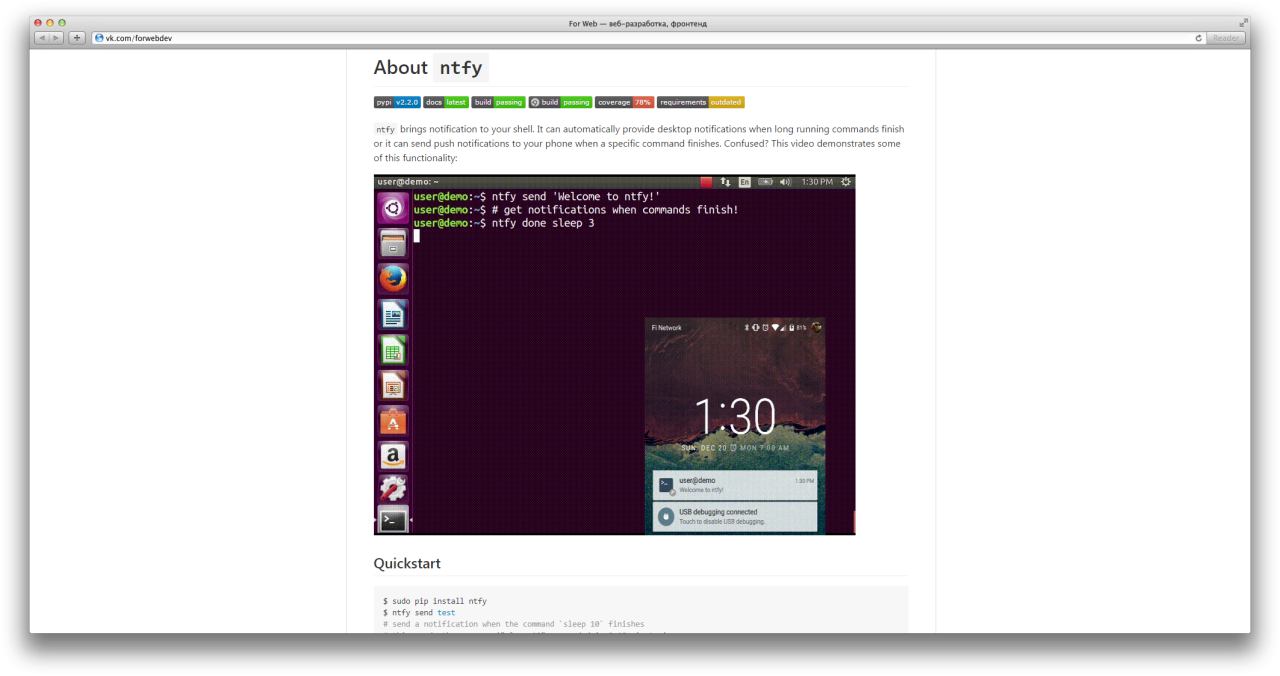Screen dimensions: 1280x676
Task: Reload the page with the refresh icon
Action: coord(1198,38)
